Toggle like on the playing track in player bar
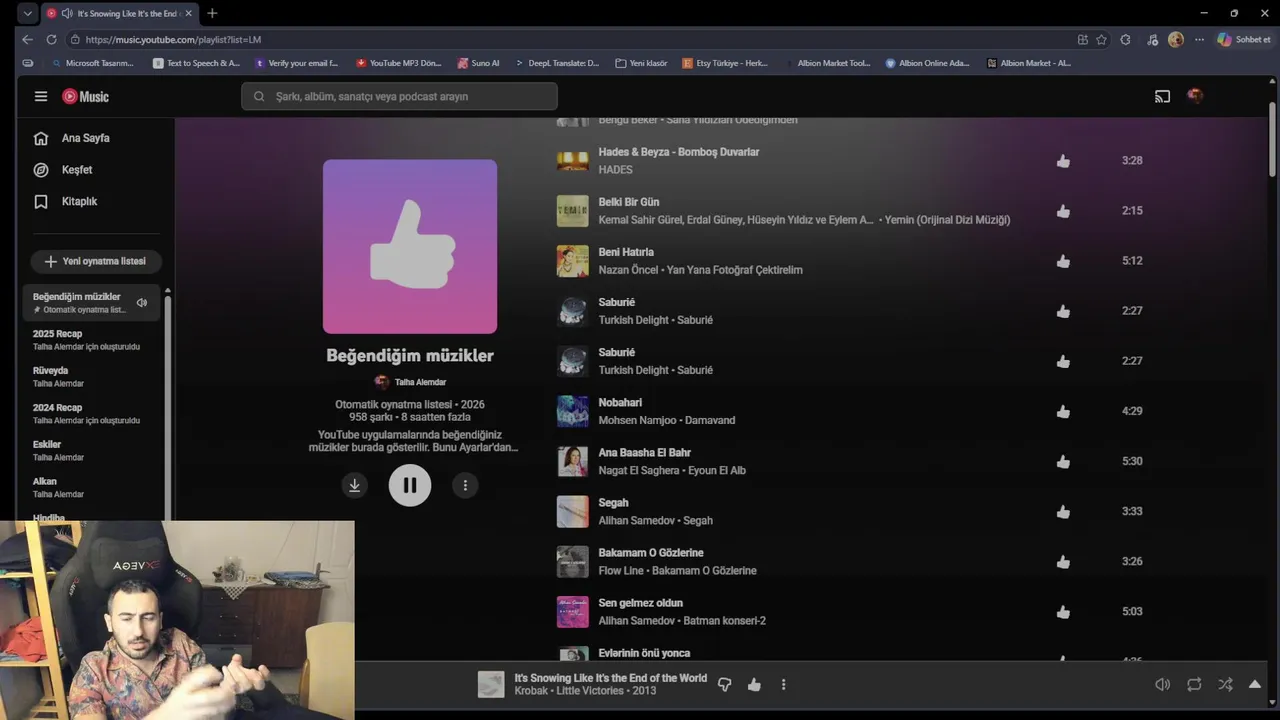Image resolution: width=1280 pixels, height=720 pixels. pyautogui.click(x=754, y=685)
